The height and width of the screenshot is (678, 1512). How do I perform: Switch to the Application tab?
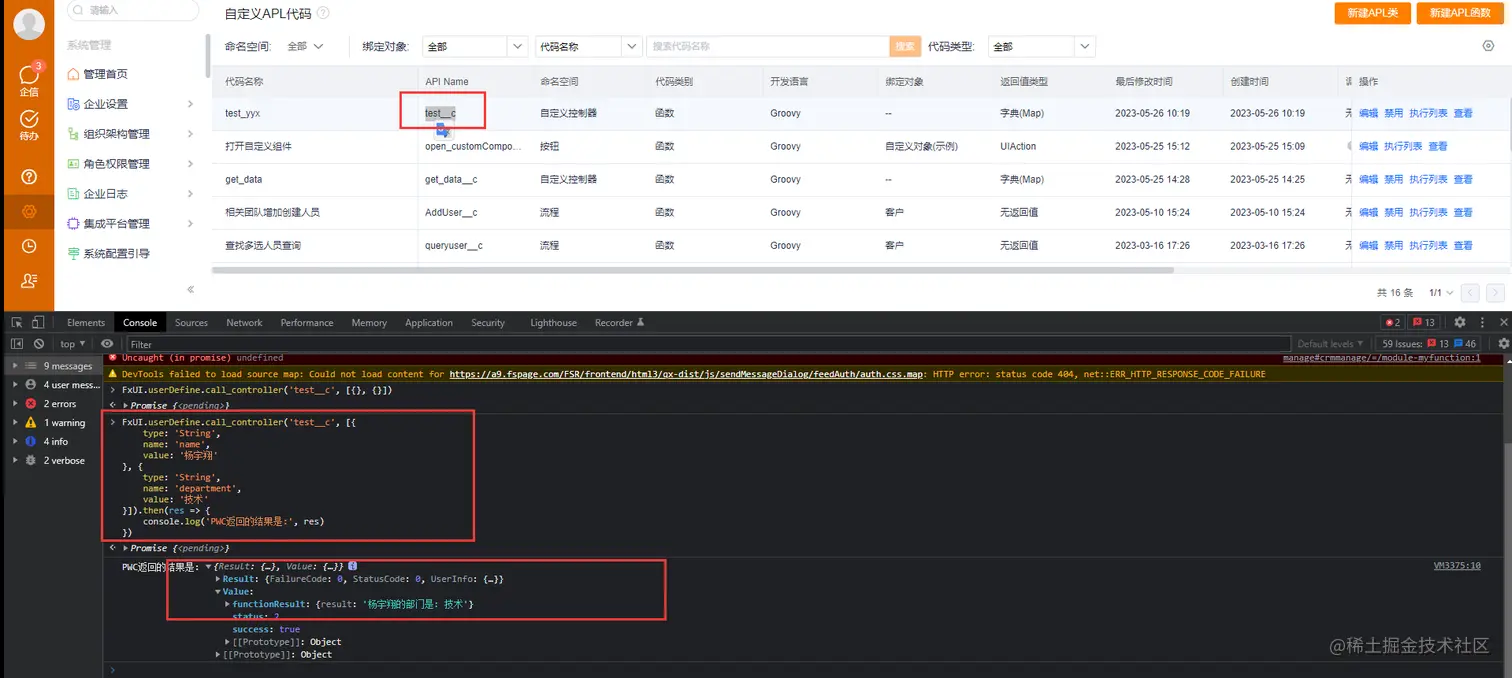[x=429, y=322]
